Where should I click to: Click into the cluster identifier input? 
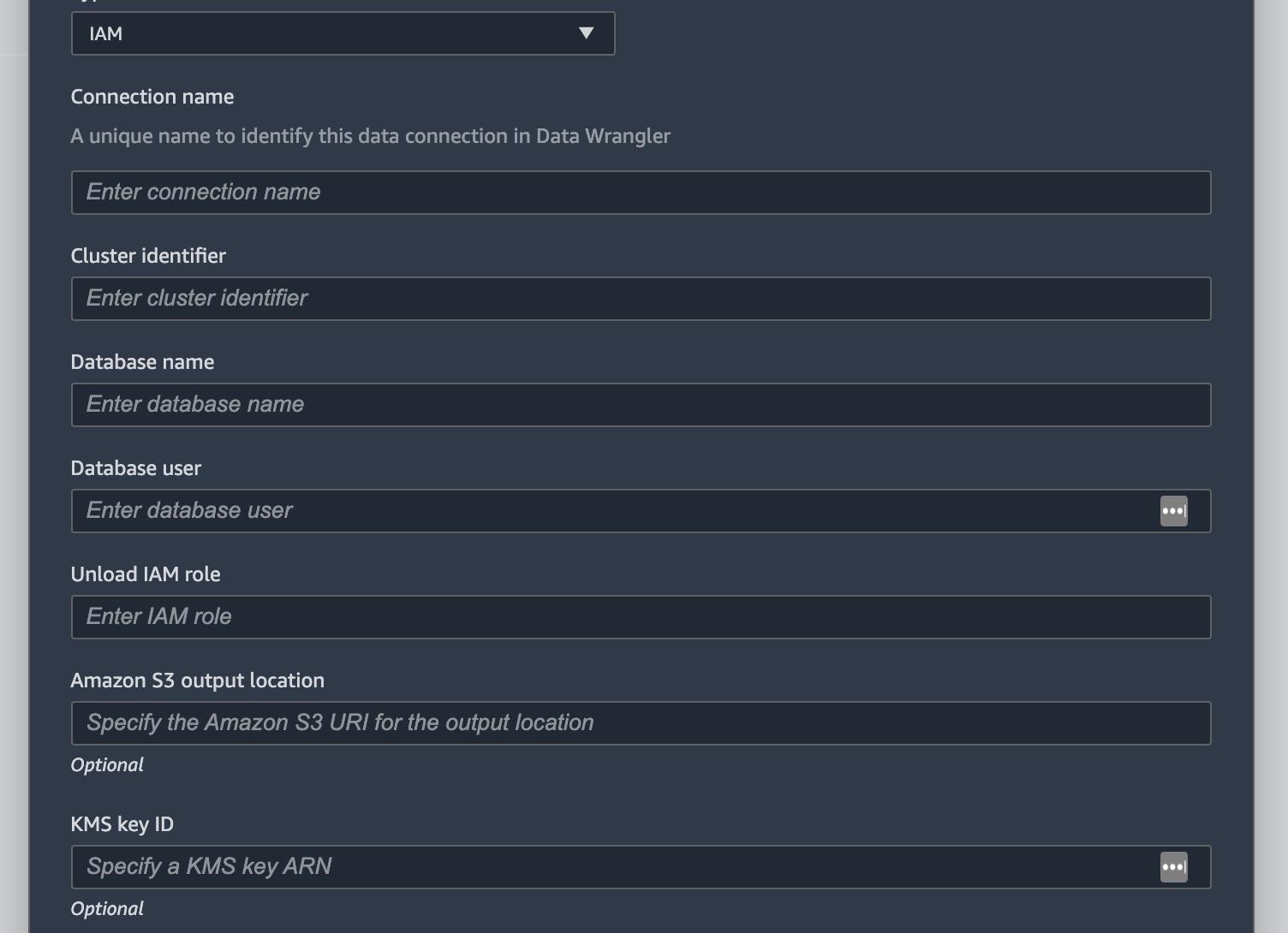tap(641, 299)
